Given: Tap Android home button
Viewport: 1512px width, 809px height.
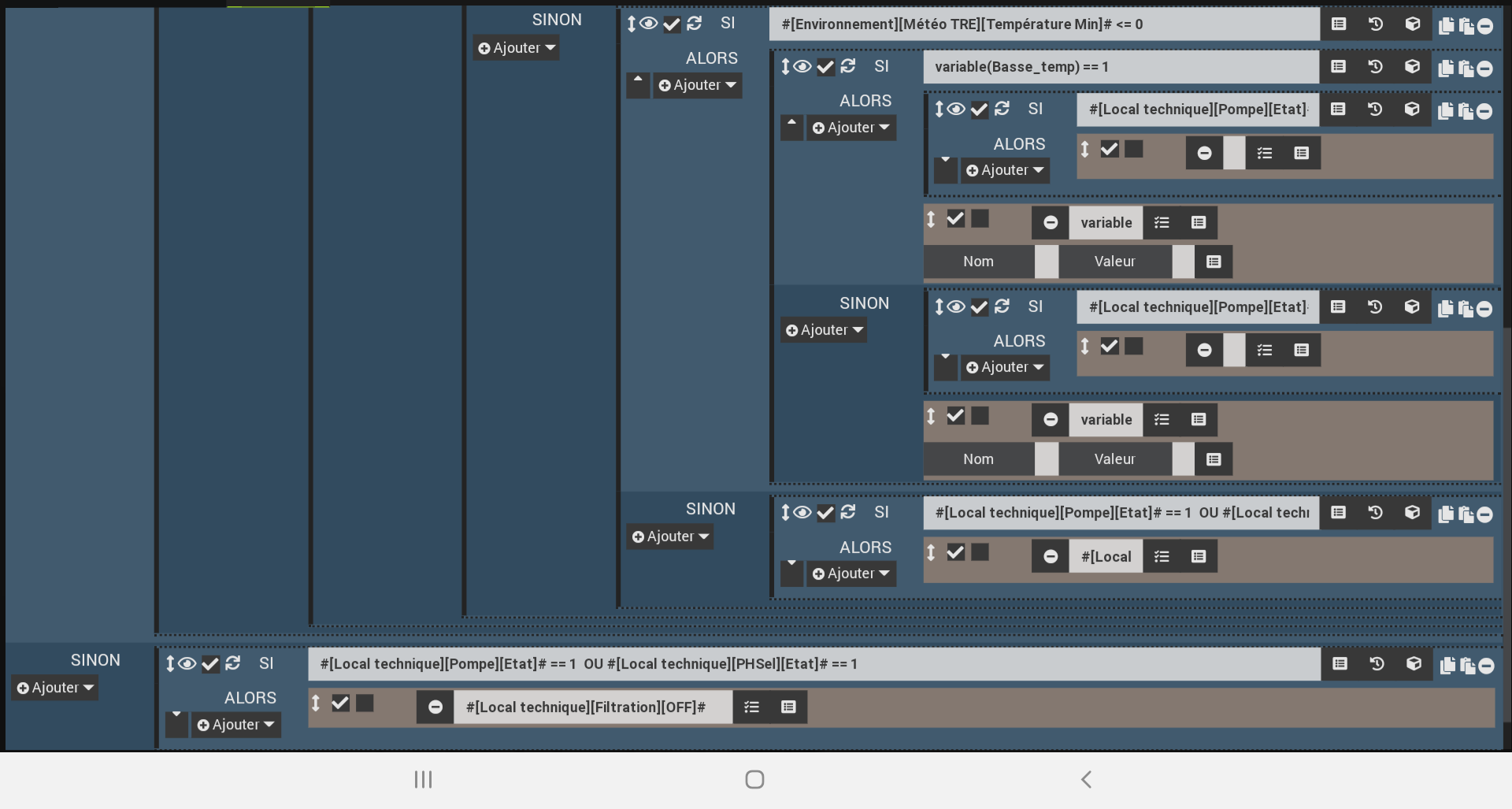Looking at the screenshot, I should point(754,780).
